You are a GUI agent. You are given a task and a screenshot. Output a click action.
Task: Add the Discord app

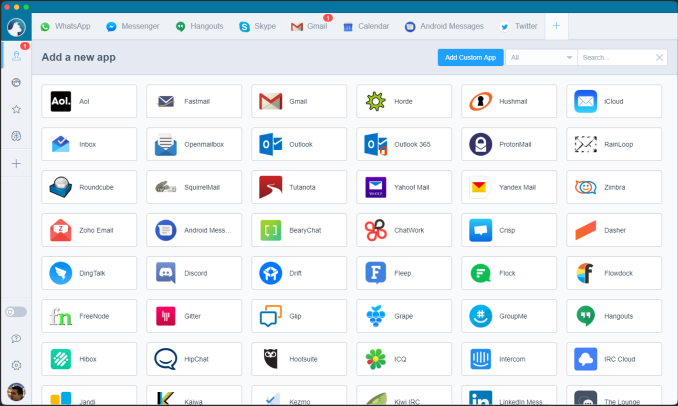[194, 273]
